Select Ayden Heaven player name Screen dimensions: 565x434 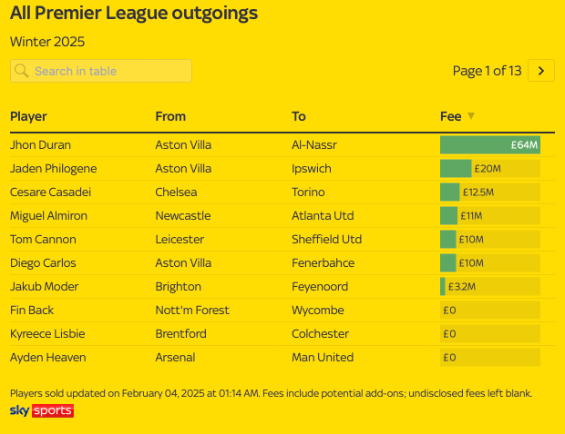[48, 358]
